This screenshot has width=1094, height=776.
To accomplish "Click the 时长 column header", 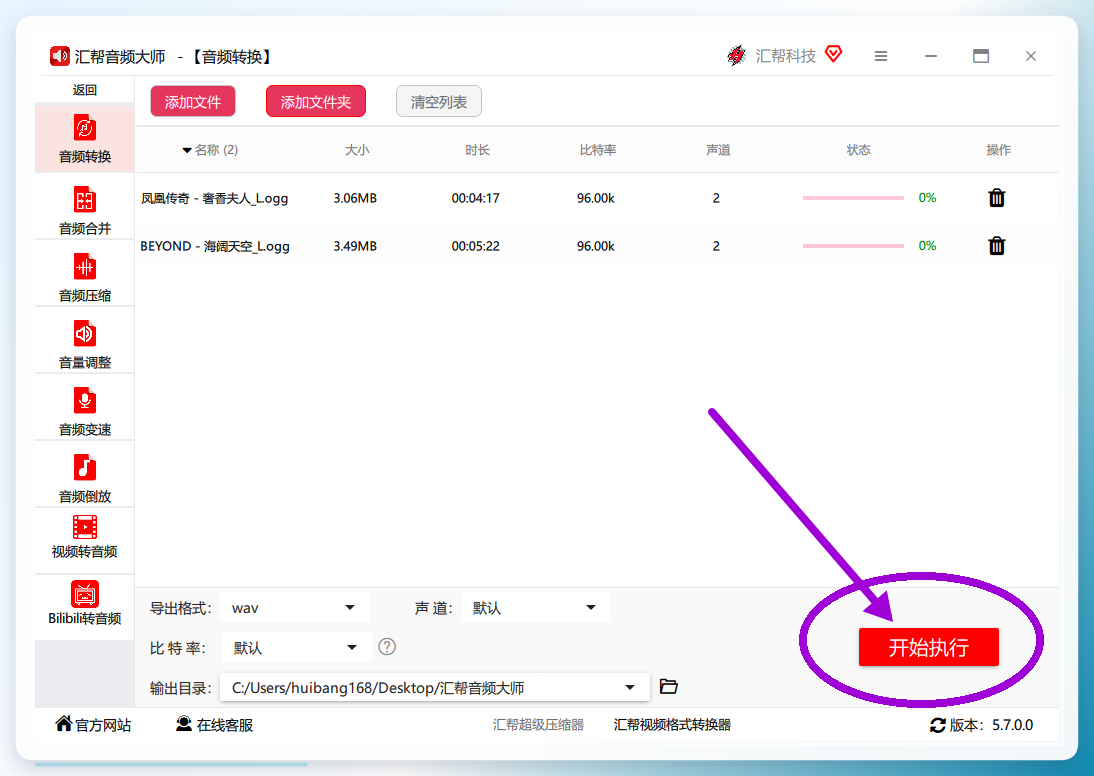I will click(x=477, y=150).
